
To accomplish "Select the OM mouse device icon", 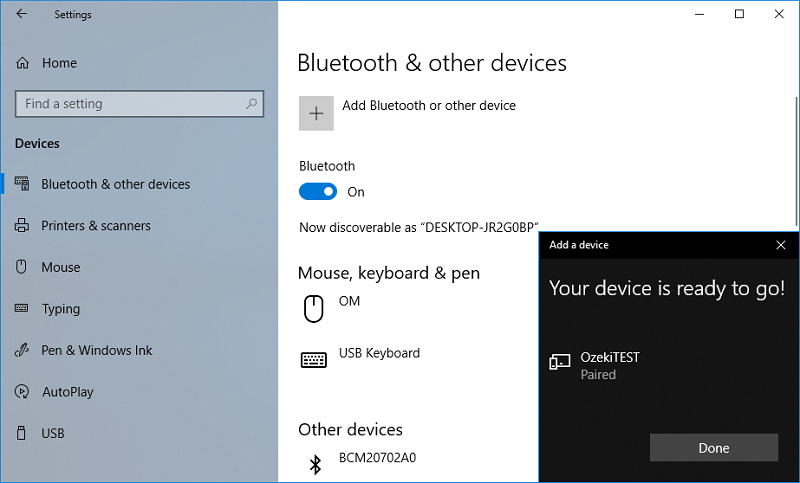I will pos(314,309).
